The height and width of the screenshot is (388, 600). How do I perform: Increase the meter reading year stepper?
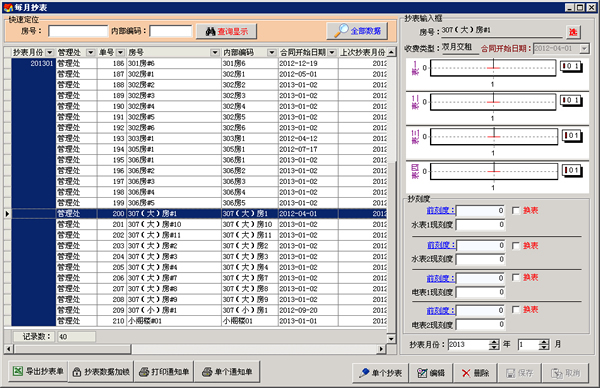tap(494, 342)
